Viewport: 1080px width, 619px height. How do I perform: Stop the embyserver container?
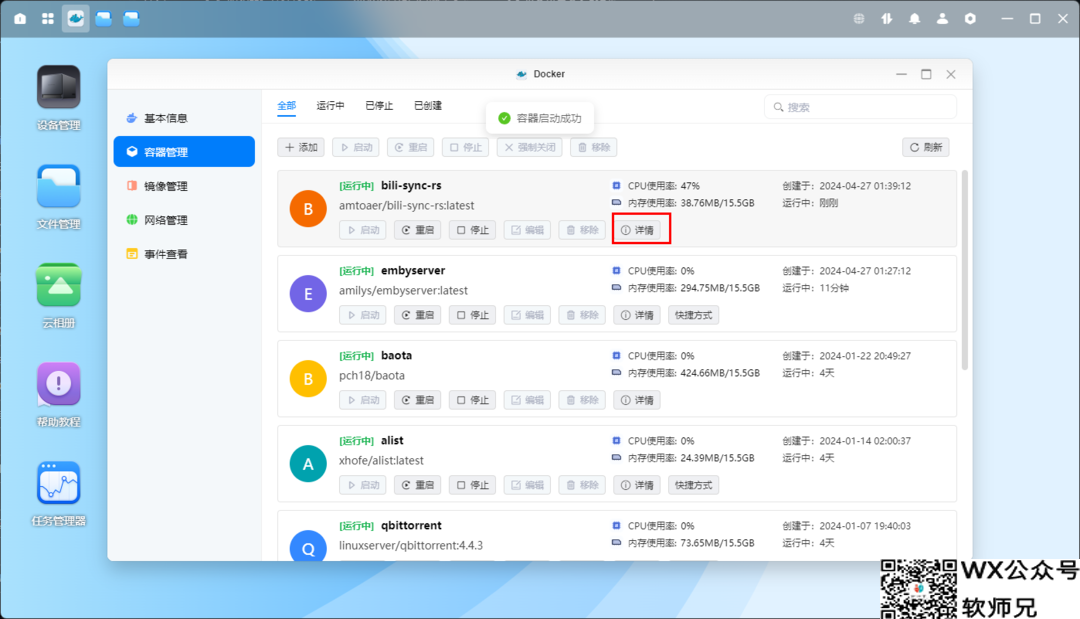[472, 315]
